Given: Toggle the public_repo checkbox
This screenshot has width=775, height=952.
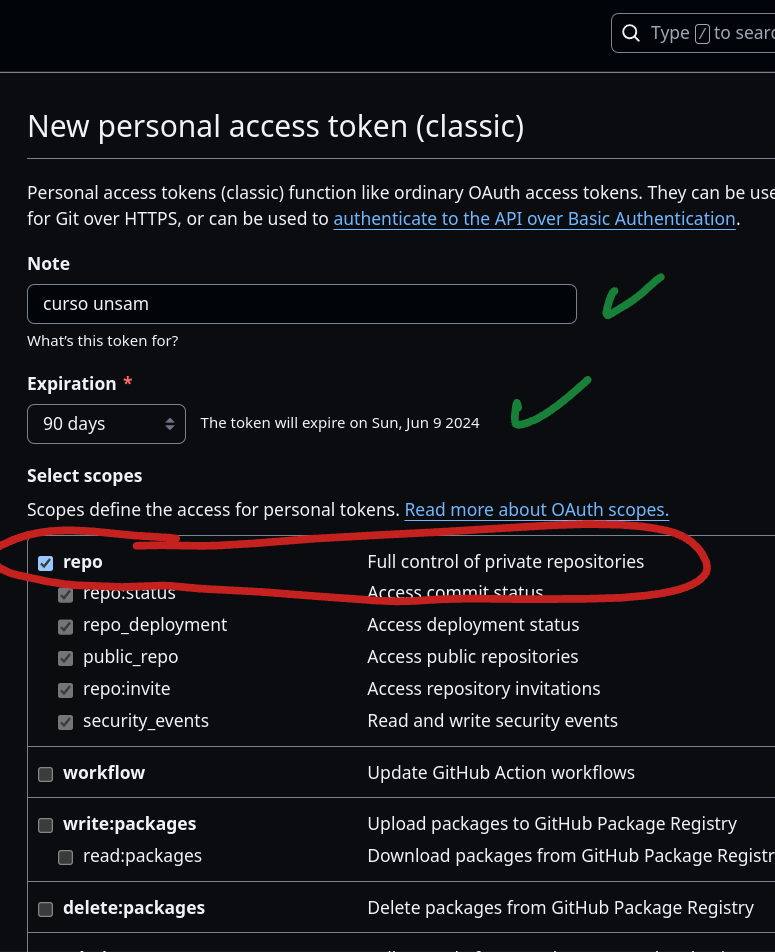Looking at the screenshot, I should pyautogui.click(x=65, y=659).
